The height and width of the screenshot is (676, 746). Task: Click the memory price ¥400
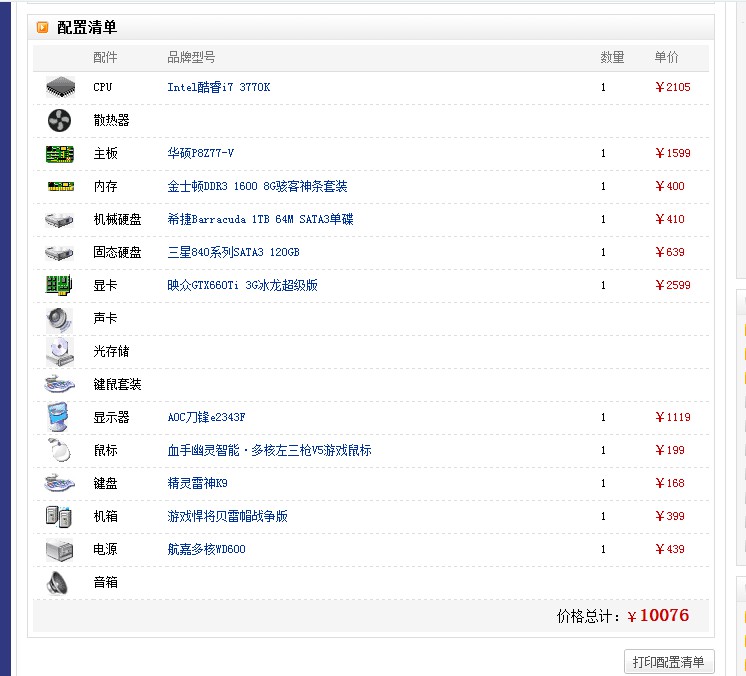(x=670, y=186)
